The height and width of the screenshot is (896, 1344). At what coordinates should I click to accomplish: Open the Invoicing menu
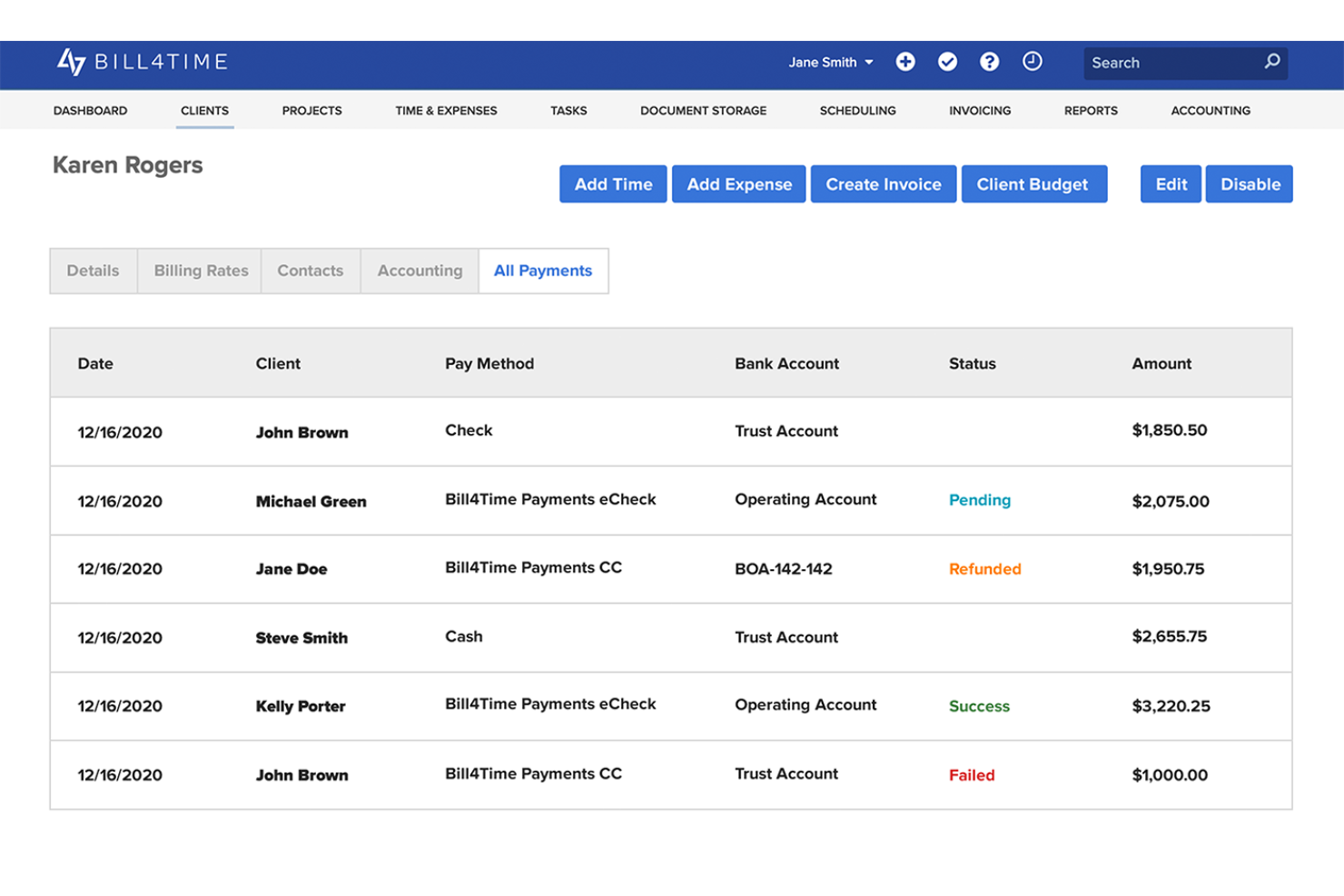pyautogui.click(x=980, y=111)
